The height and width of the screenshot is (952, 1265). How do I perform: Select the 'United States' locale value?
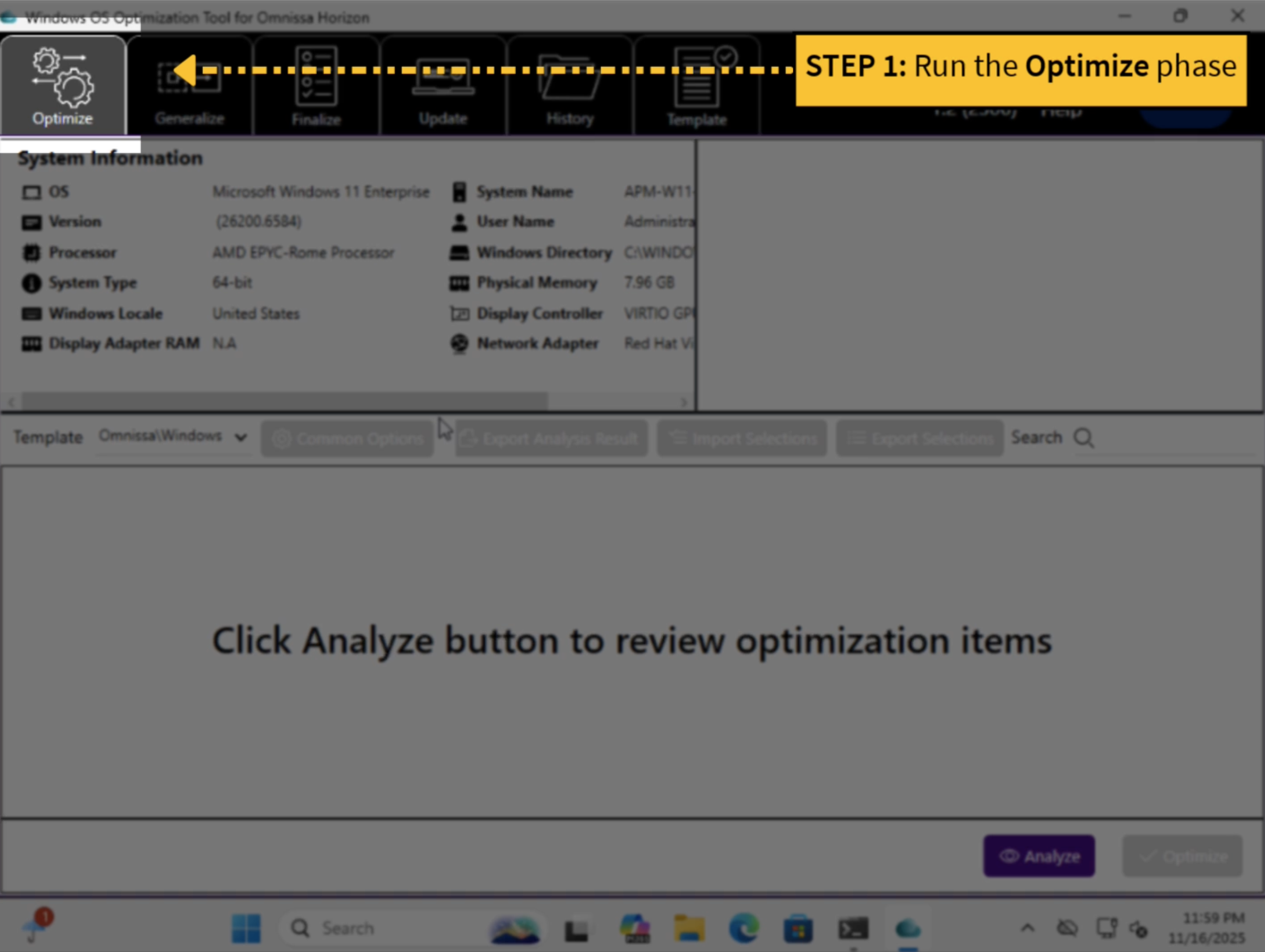[x=256, y=313]
